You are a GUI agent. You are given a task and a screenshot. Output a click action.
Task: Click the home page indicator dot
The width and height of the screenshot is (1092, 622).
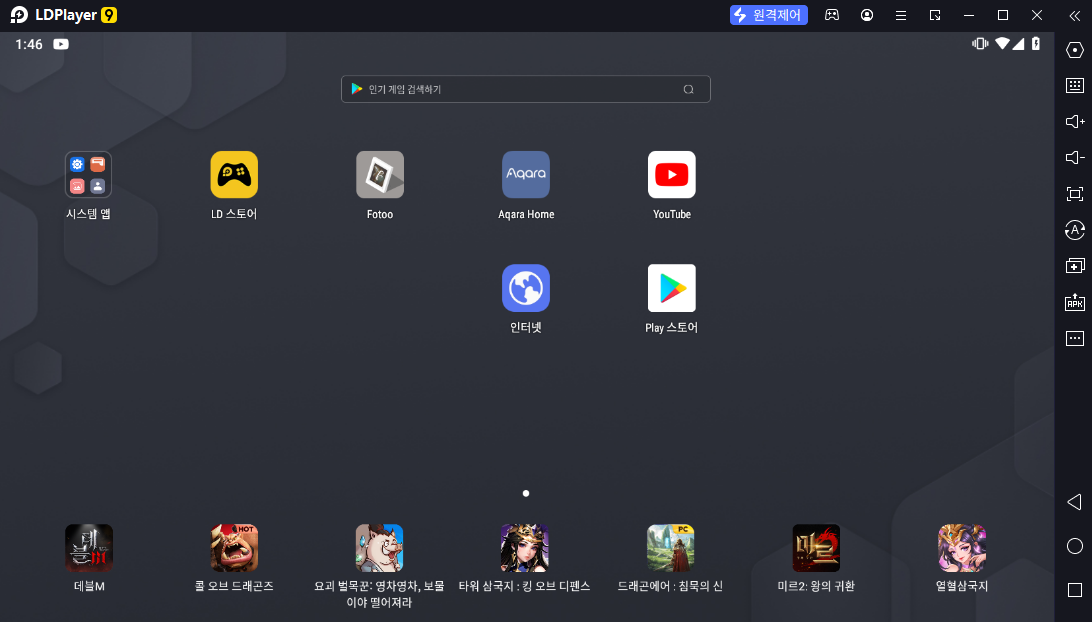(x=526, y=493)
